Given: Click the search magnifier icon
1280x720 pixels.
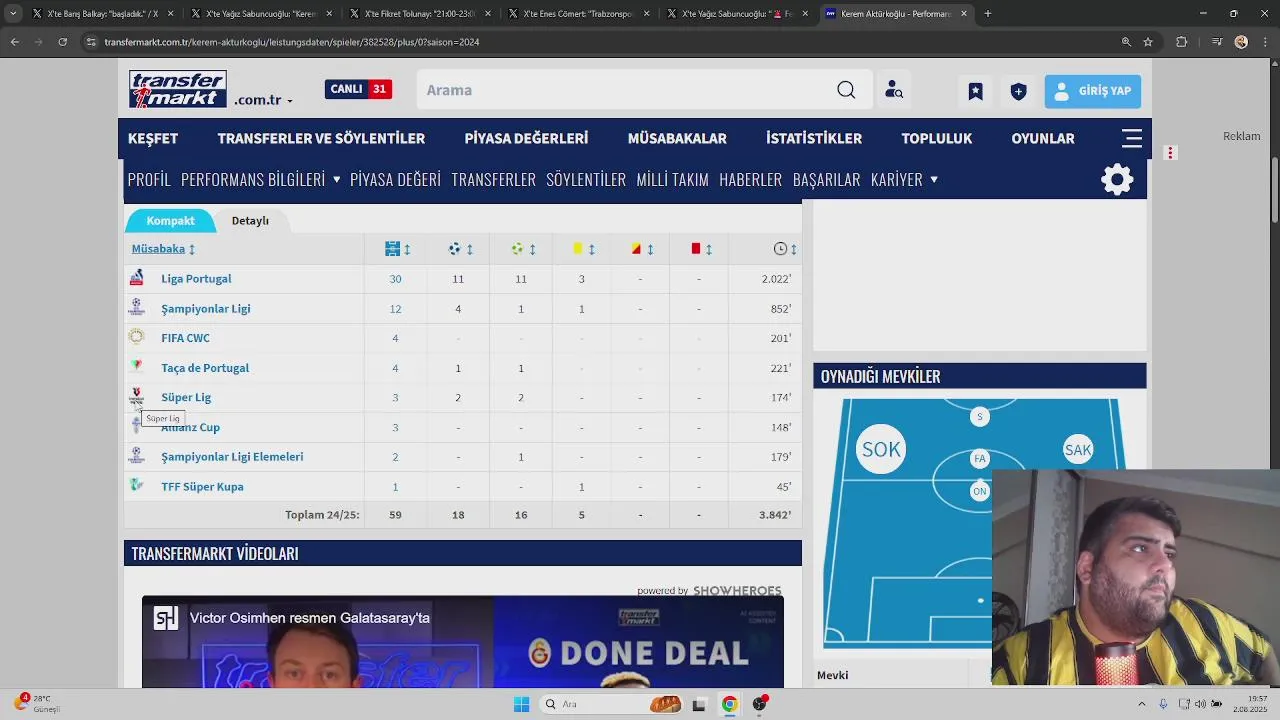Looking at the screenshot, I should tap(846, 90).
